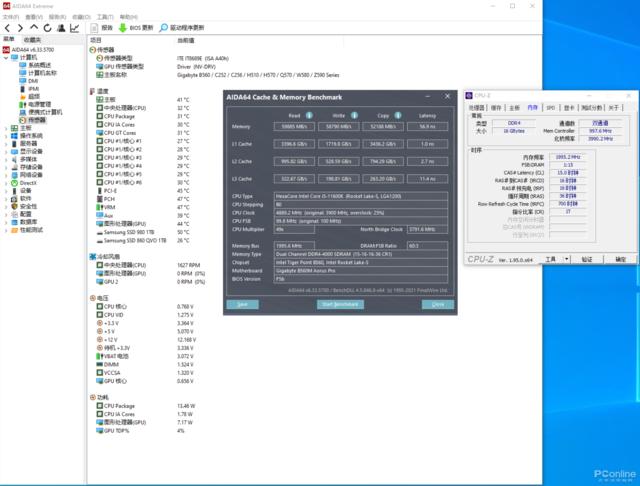Select DMI in the tree
The image size is (640, 486).
point(29,81)
